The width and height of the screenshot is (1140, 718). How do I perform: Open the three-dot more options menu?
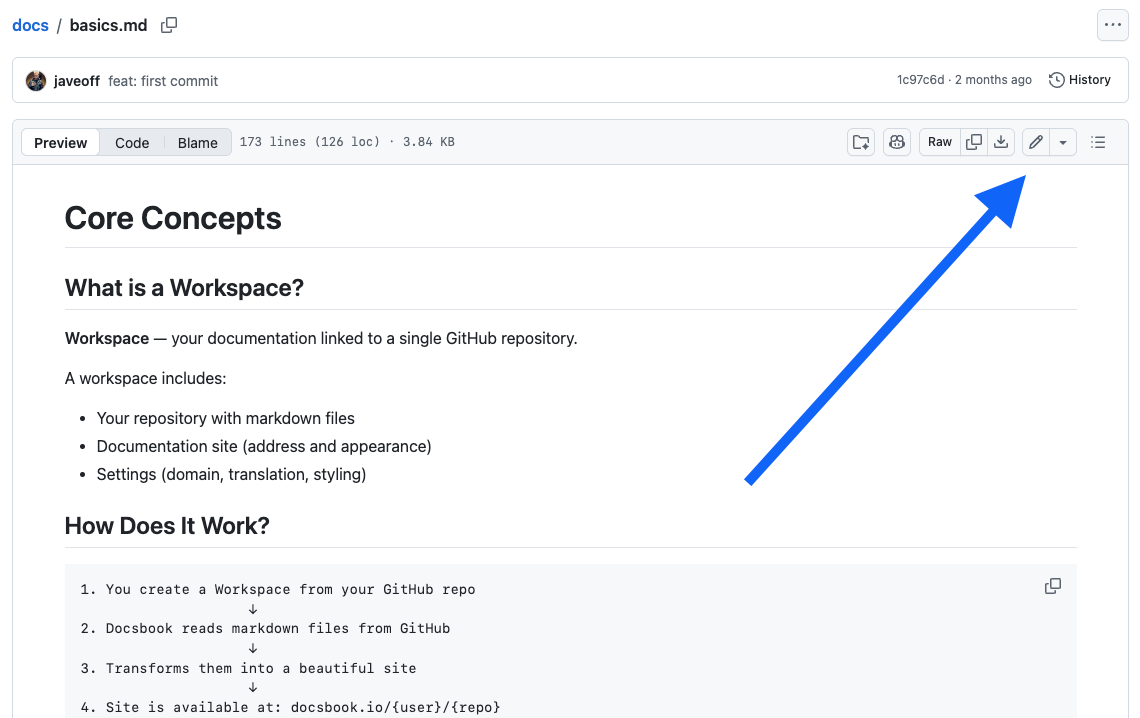pos(1112,25)
